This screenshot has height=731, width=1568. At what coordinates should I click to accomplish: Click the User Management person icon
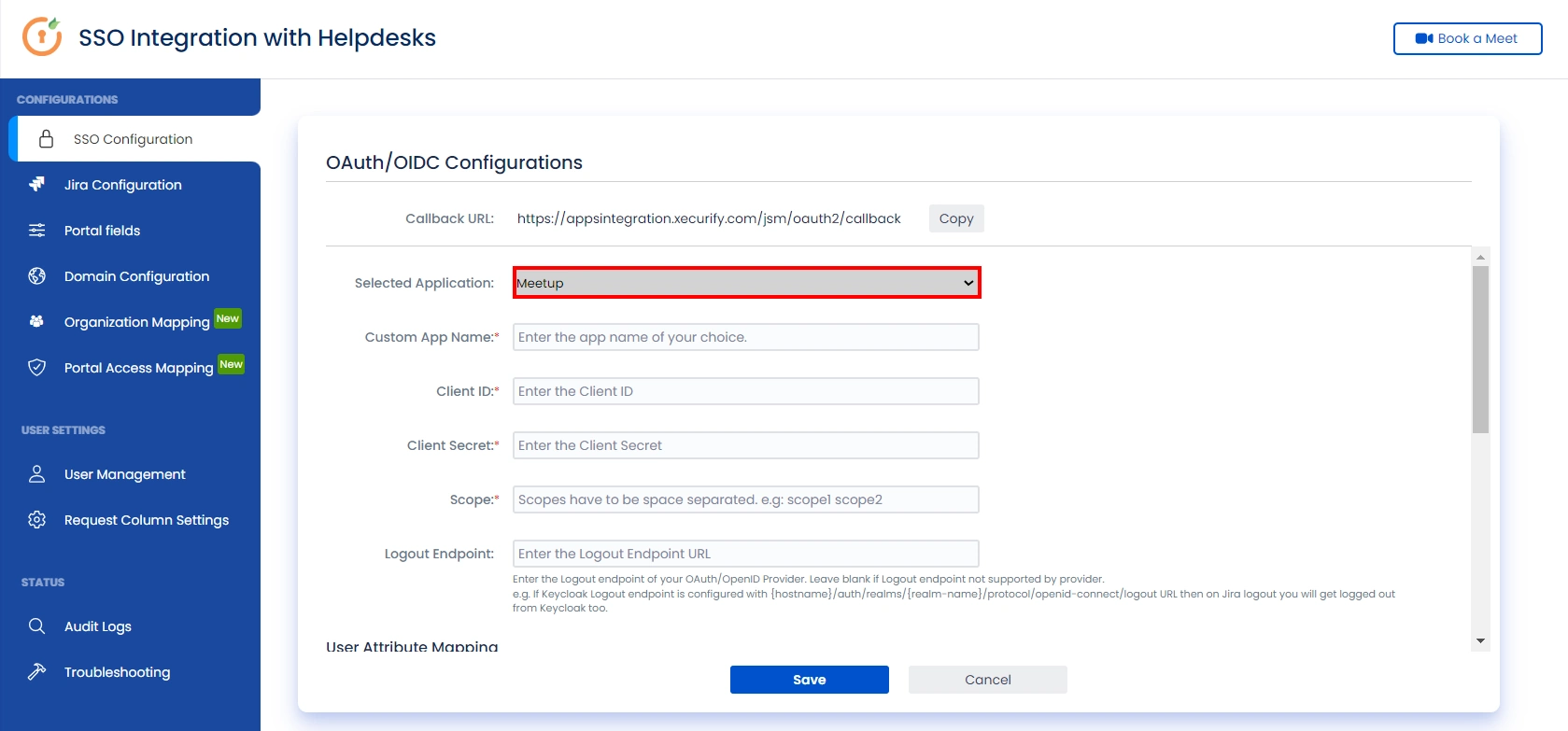(37, 474)
